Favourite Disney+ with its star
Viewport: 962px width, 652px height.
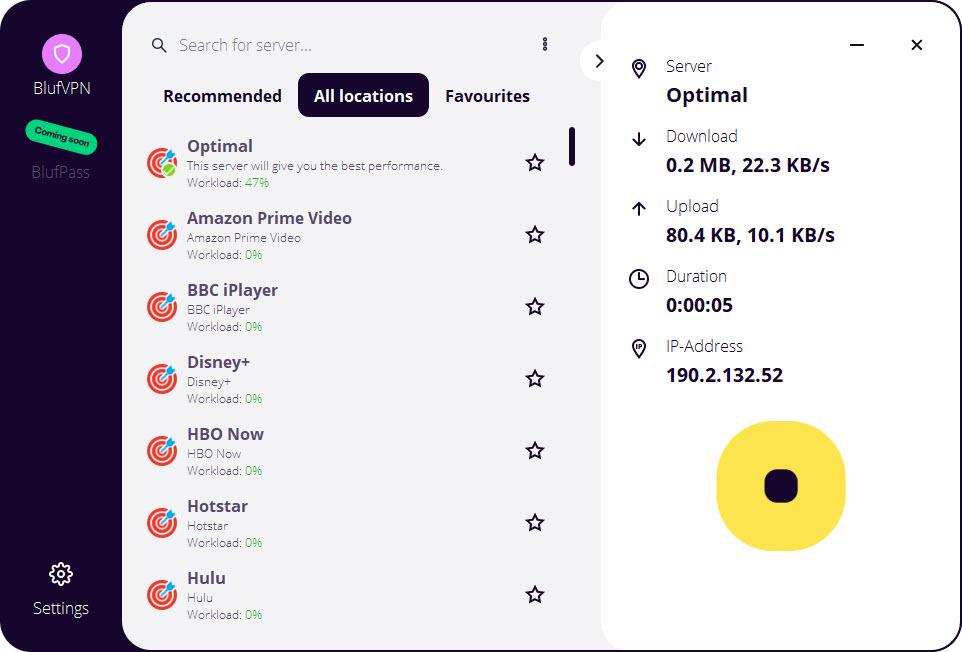tap(535, 378)
